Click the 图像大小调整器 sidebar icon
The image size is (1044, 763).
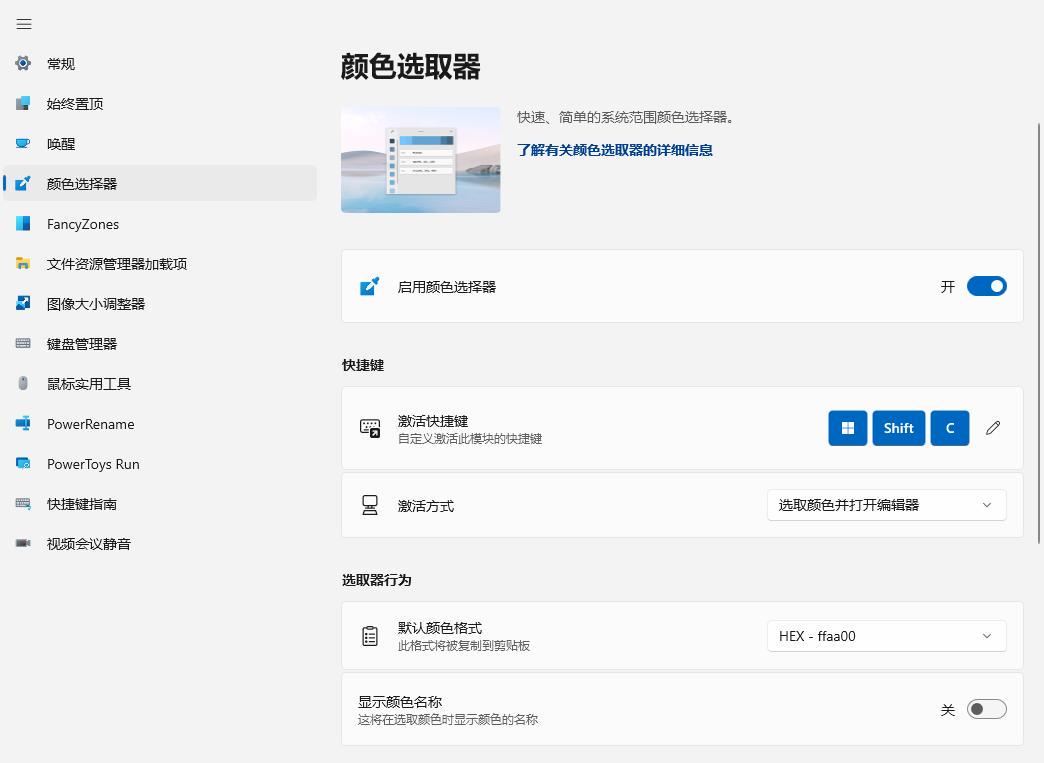click(x=23, y=304)
